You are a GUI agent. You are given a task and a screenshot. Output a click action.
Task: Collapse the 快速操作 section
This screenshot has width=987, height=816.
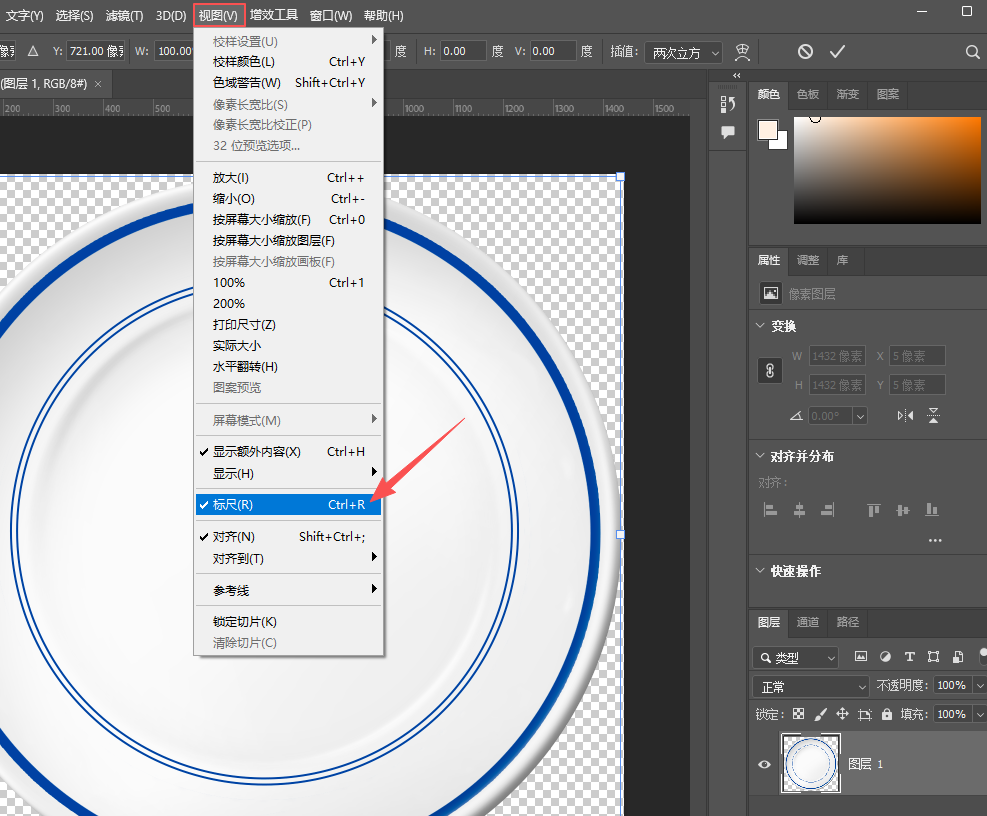coord(760,570)
